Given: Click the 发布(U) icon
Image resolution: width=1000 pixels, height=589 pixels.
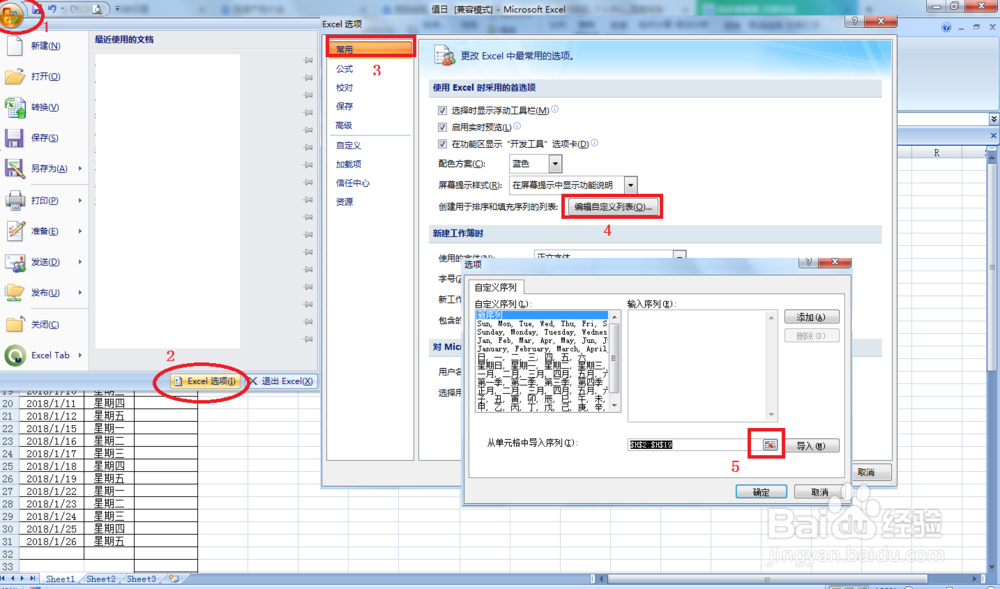Looking at the screenshot, I should (x=15, y=293).
